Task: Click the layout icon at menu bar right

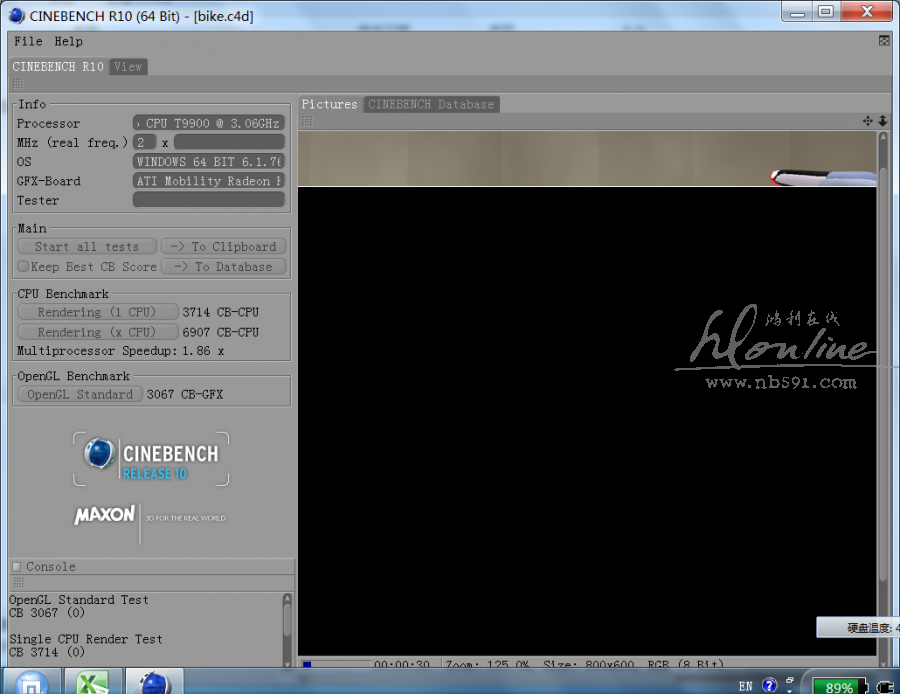Action: [x=884, y=41]
